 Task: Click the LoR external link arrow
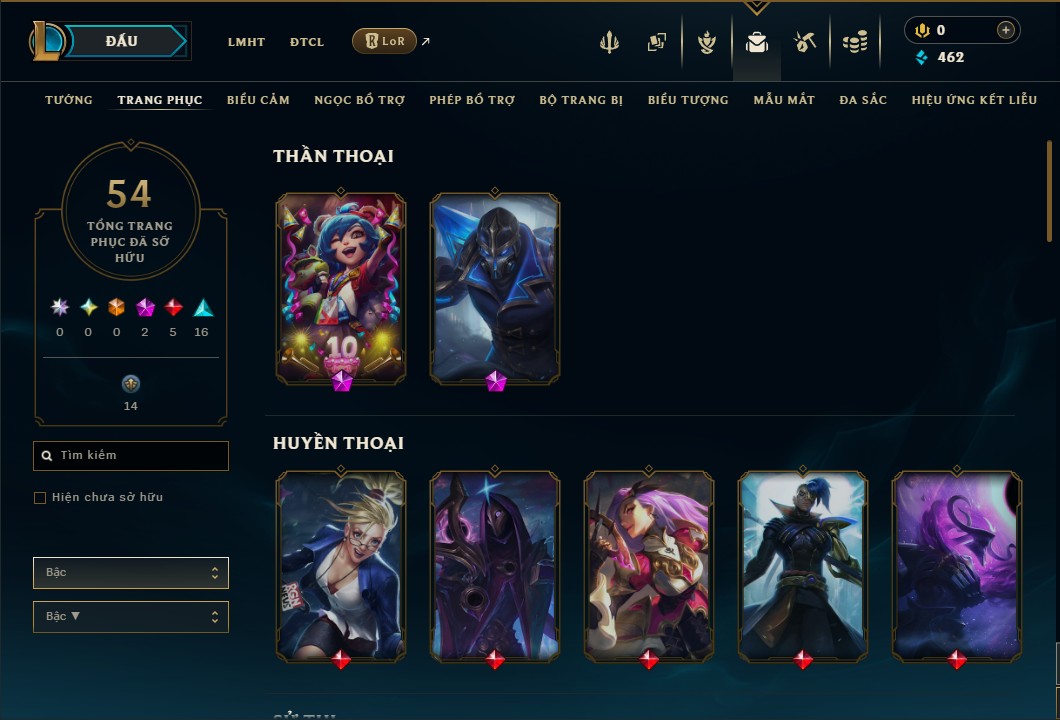coord(425,41)
